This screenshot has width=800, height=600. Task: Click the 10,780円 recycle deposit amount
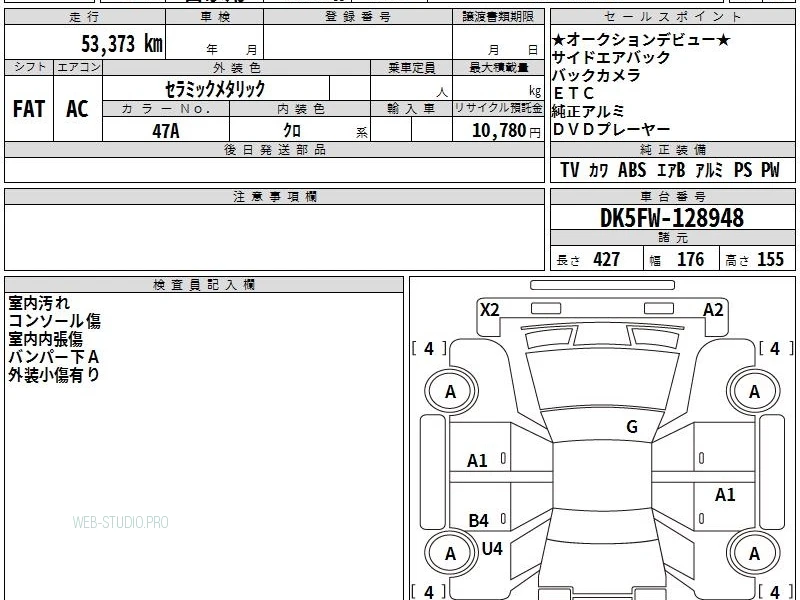[506, 131]
